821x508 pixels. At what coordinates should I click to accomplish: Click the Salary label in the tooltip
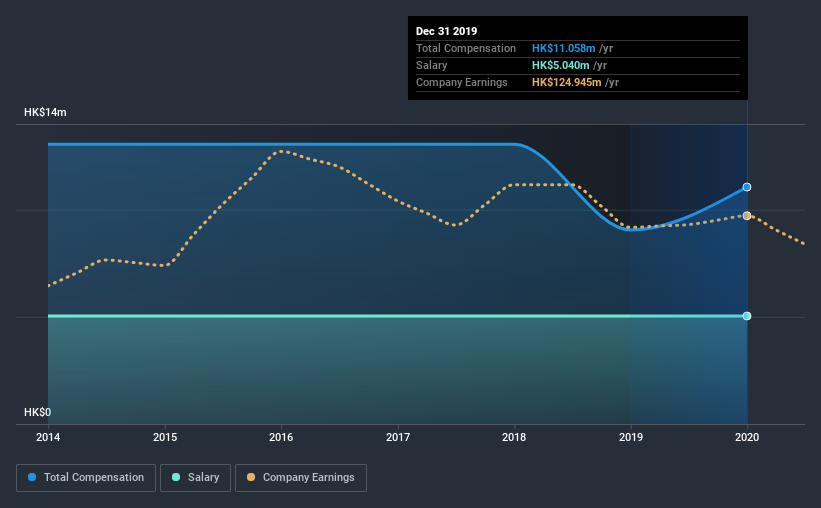(x=431, y=65)
